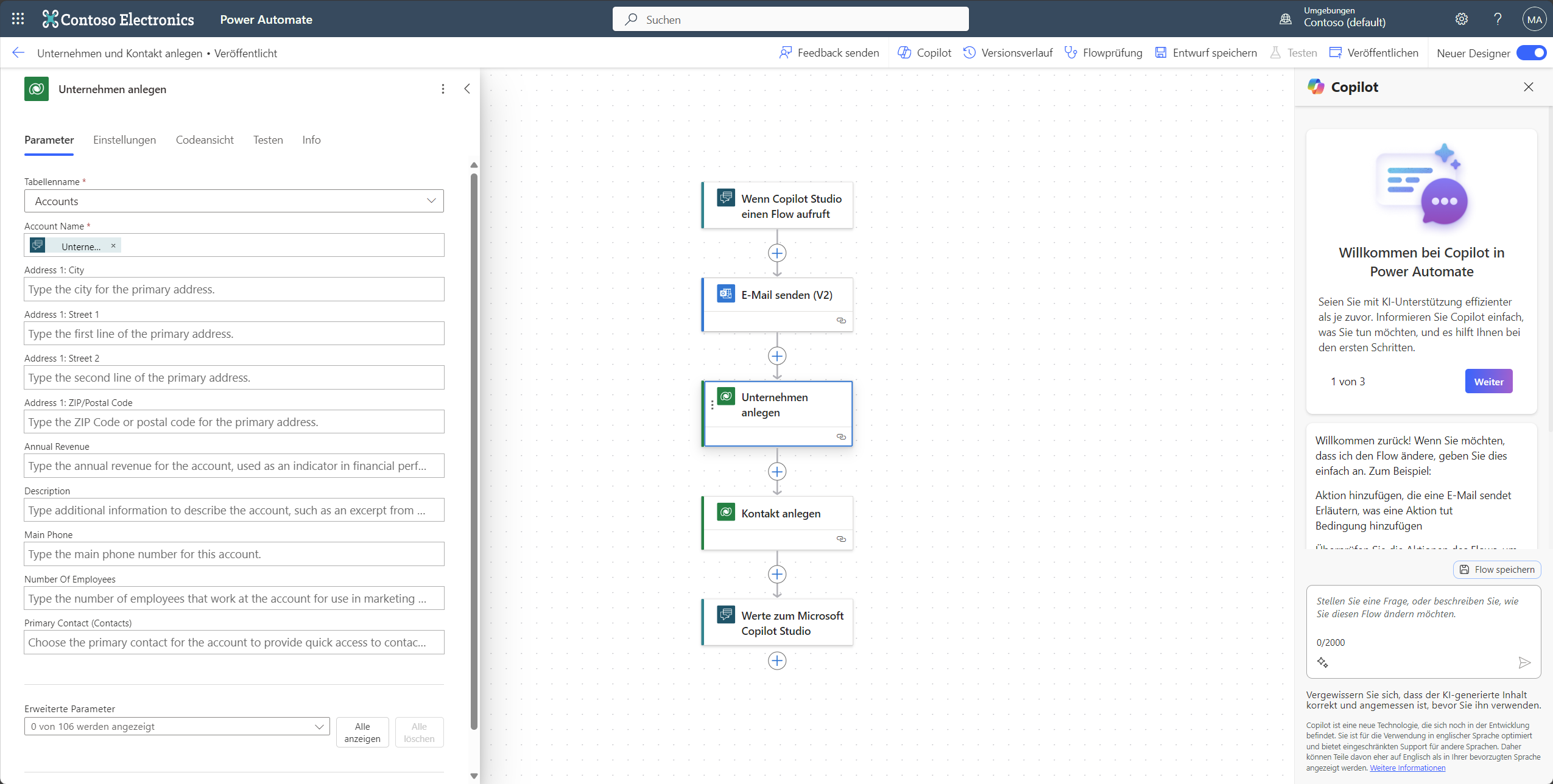The width and height of the screenshot is (1553, 784).
Task: Click the E-Mail senden step icon
Action: point(724,294)
